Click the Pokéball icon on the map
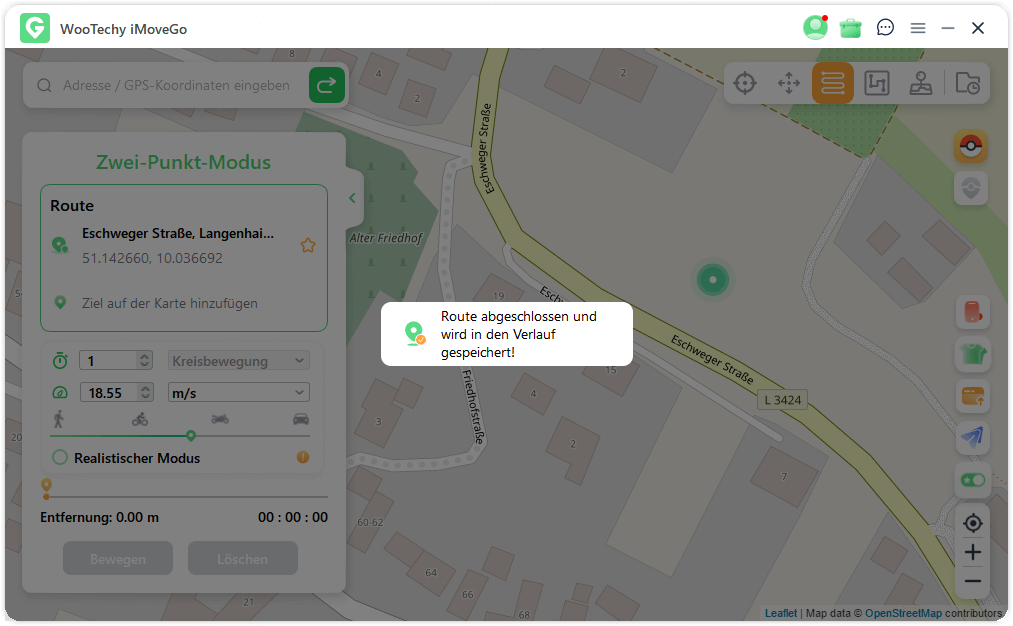Screen dimensions: 1013x626 coord(970,147)
